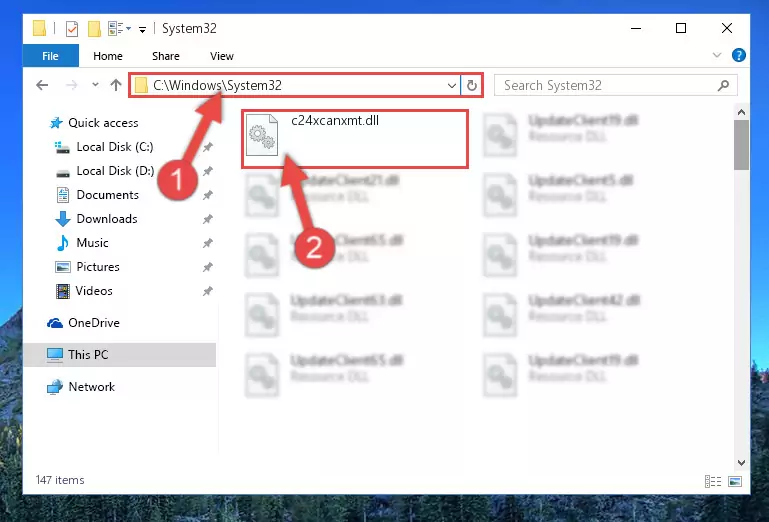Click the pin icon beside Videos

(208, 291)
